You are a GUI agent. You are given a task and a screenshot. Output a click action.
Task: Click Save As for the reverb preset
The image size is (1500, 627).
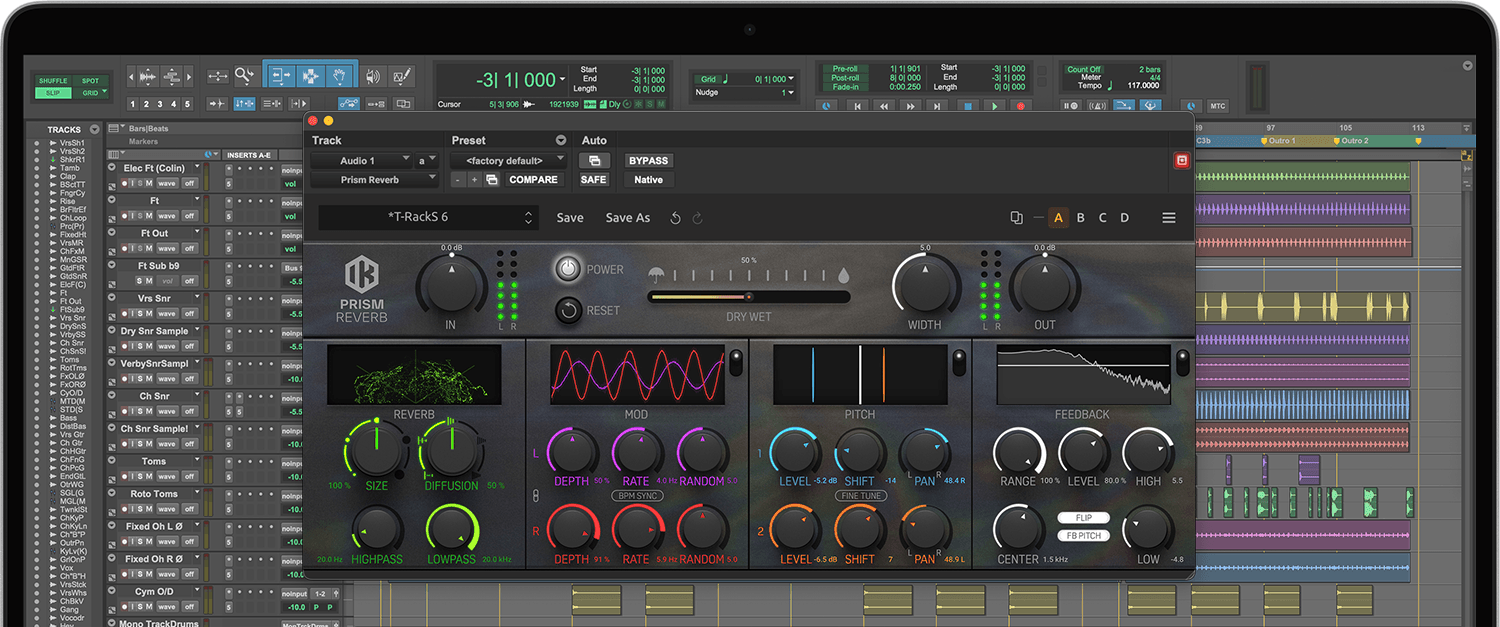coord(627,217)
